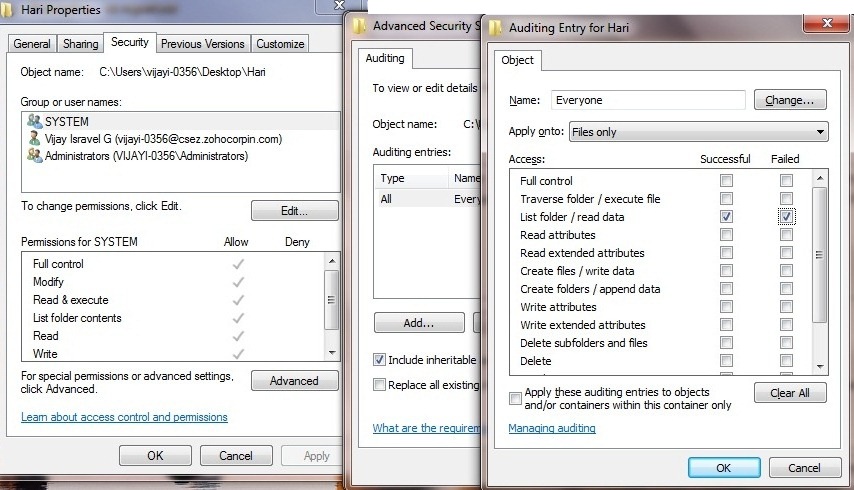Switch to the Sharing tab
The image size is (854, 490).
tap(81, 44)
